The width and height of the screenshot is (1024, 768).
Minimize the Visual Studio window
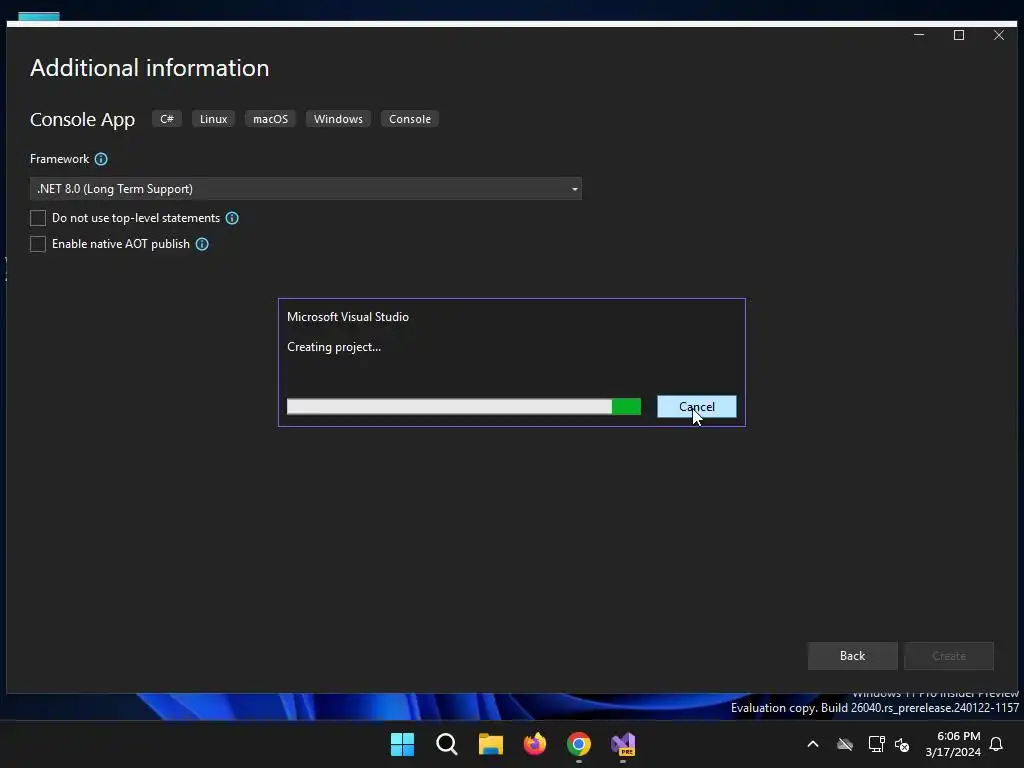919,35
